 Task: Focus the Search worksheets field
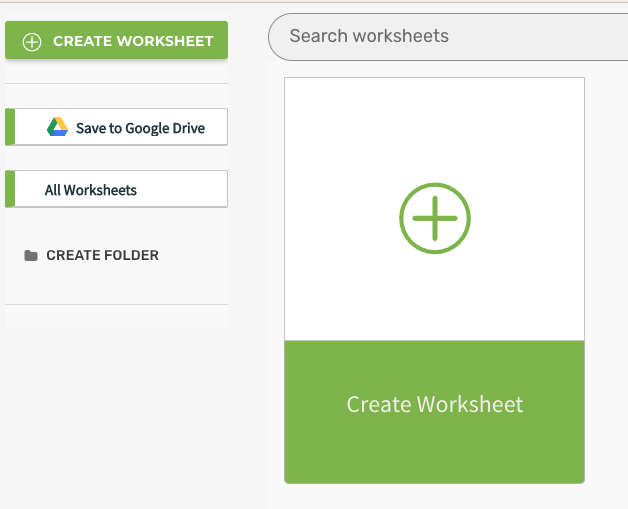pyautogui.click(x=448, y=37)
